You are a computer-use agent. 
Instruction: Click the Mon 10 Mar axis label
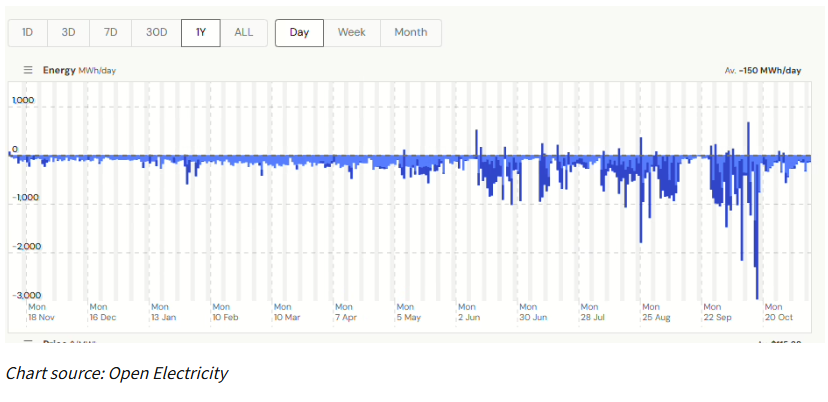tap(287, 312)
